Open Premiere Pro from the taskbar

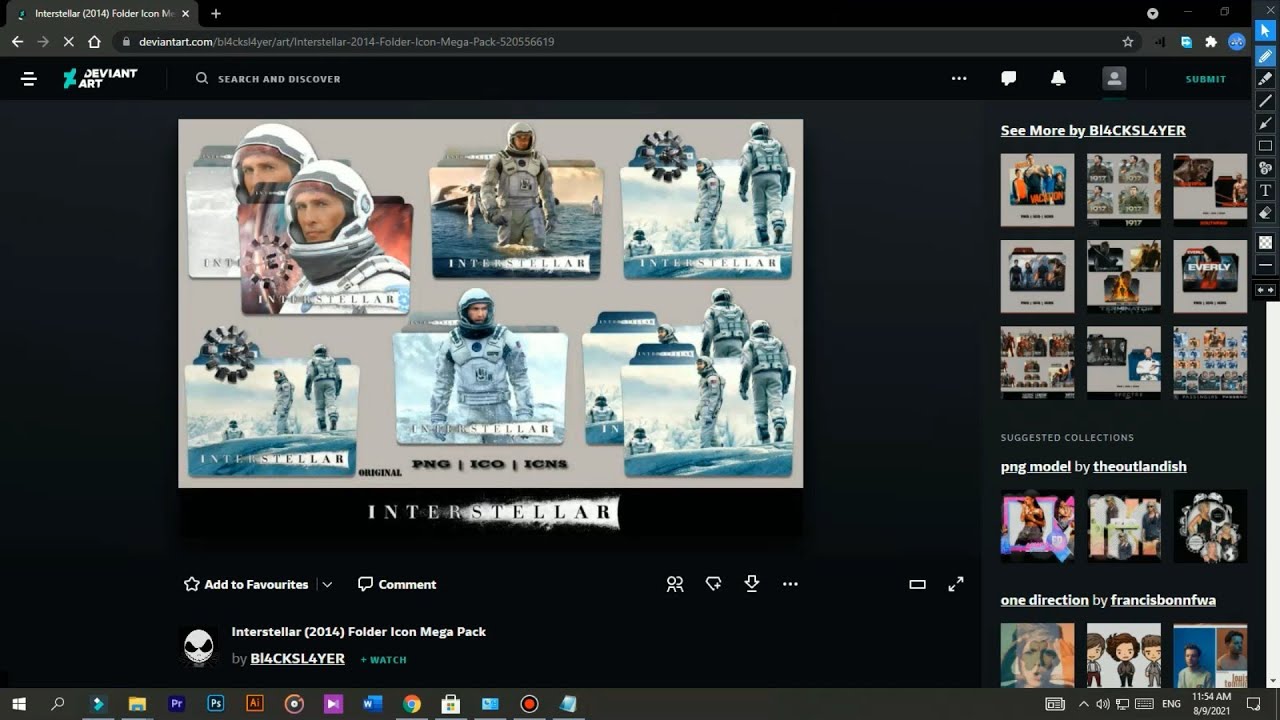(x=177, y=704)
